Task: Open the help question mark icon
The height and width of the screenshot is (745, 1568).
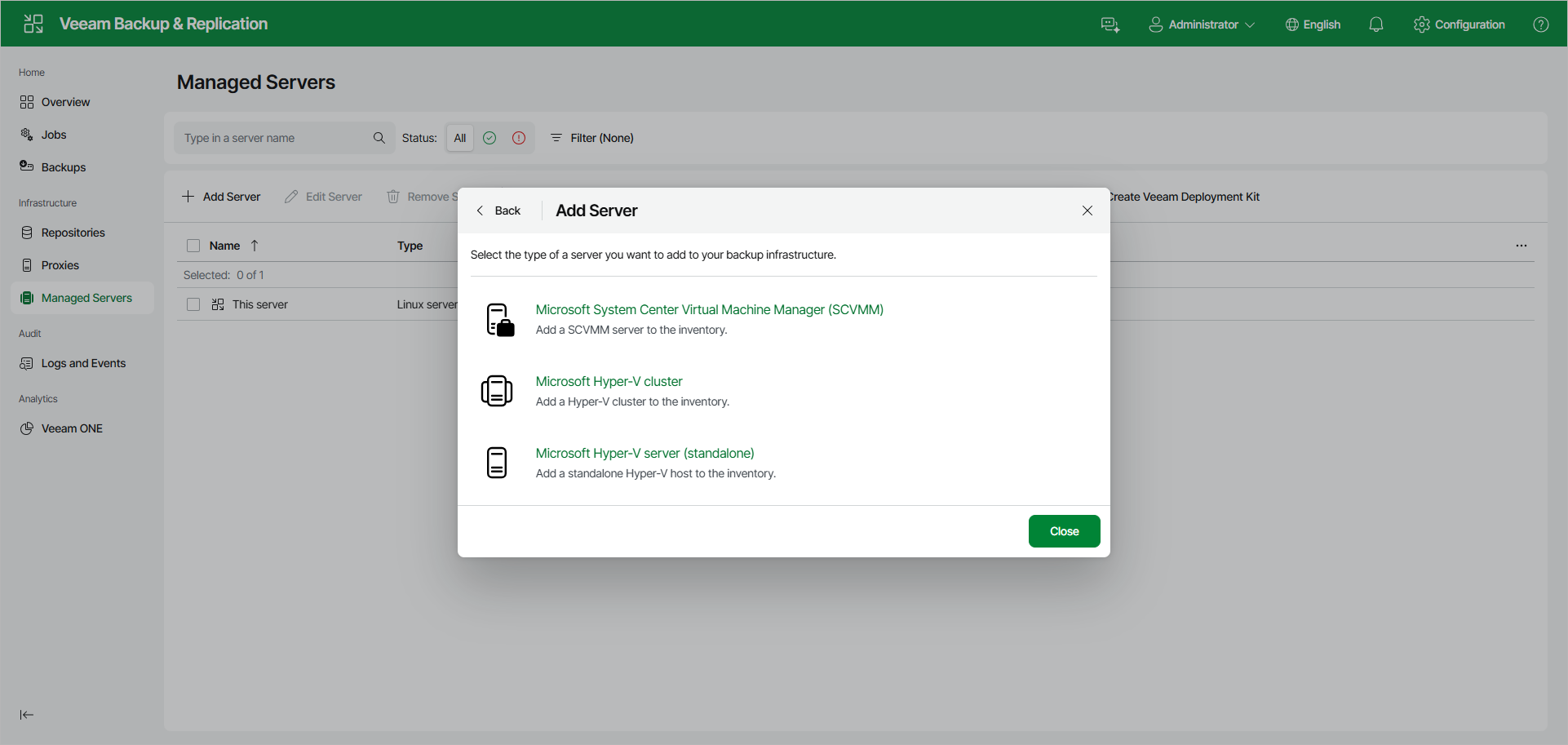Action: pos(1541,24)
